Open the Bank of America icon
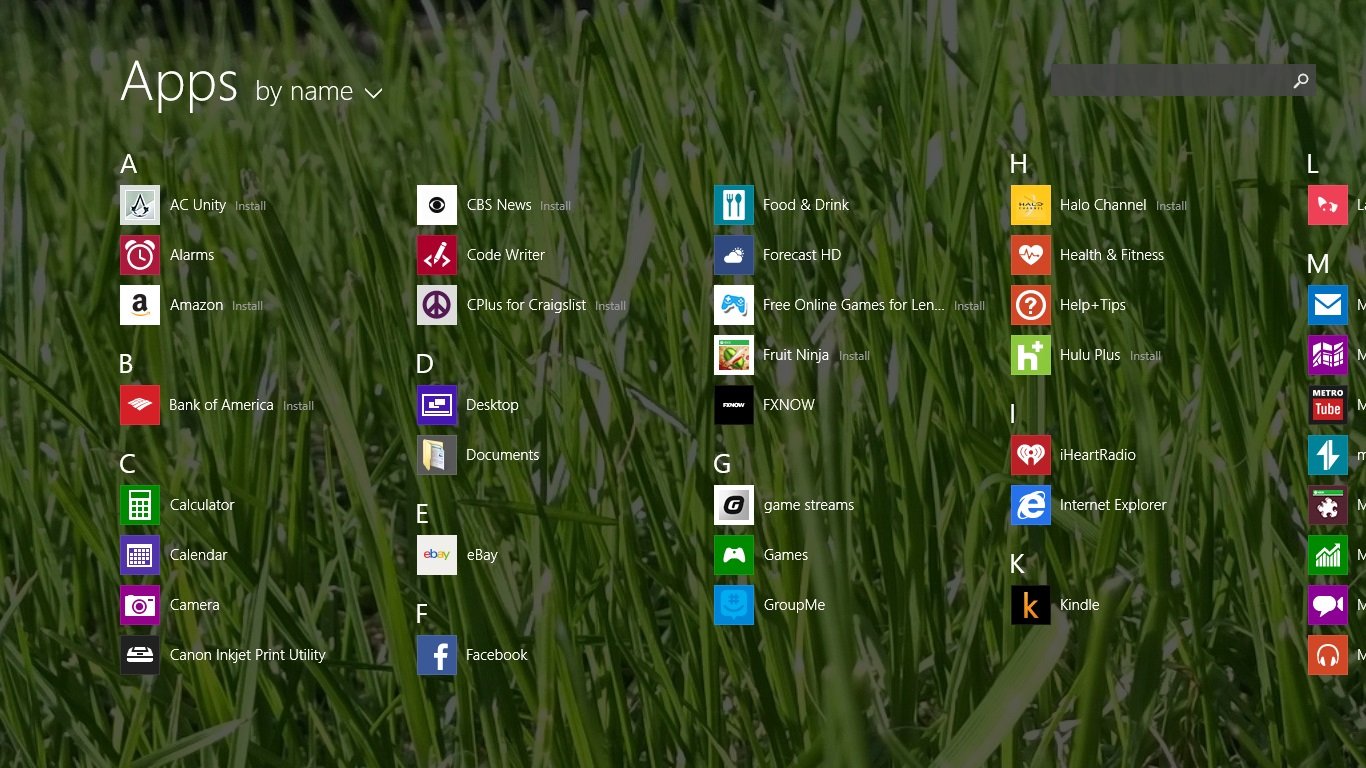The height and width of the screenshot is (768, 1366). tap(140, 405)
